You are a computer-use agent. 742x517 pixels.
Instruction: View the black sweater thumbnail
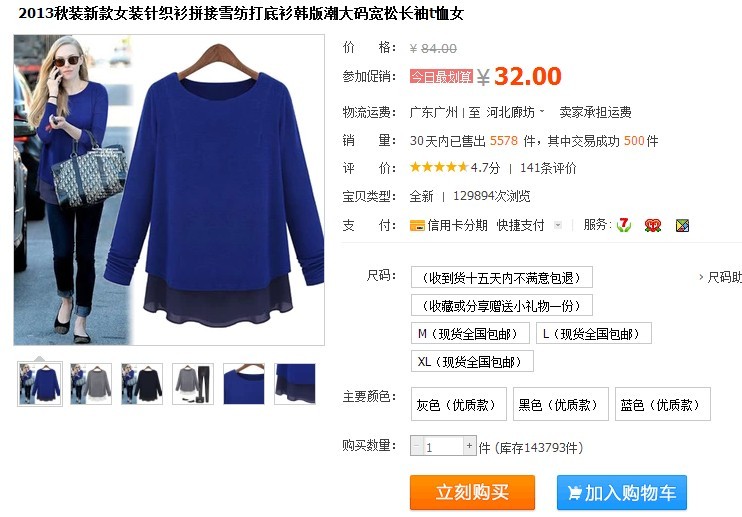pyautogui.click(x=142, y=384)
